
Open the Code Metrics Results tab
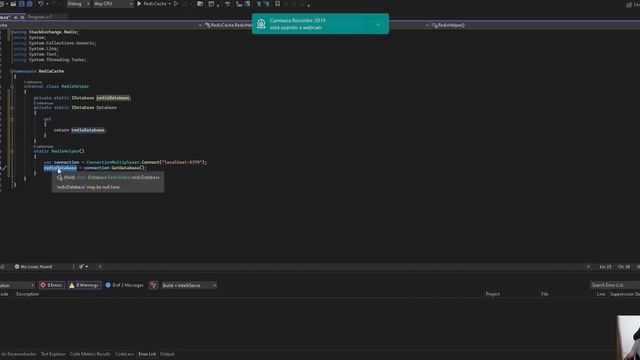[90, 354]
